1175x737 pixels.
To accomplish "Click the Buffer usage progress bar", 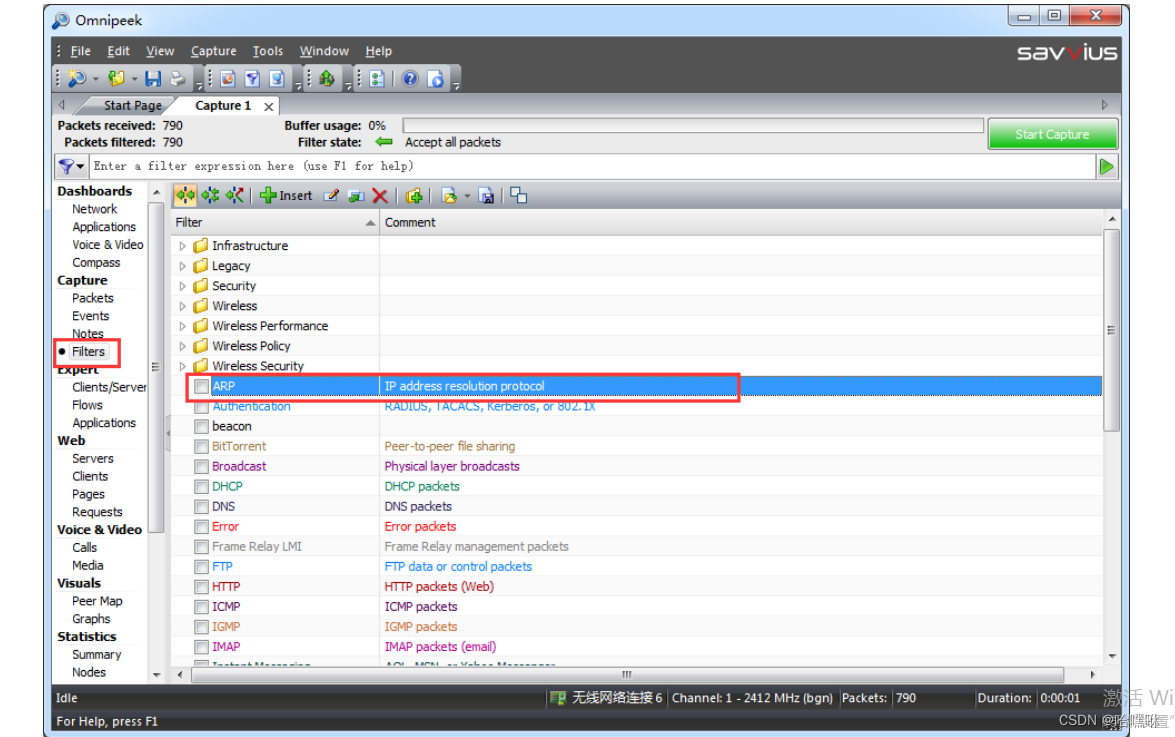I will 693,125.
